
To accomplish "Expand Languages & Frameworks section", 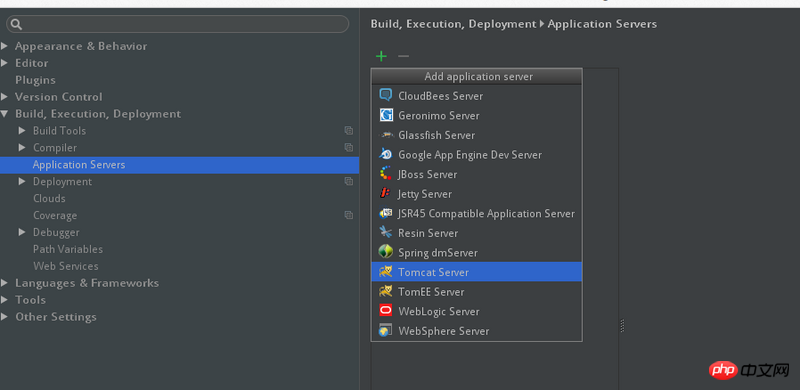I will coord(5,283).
